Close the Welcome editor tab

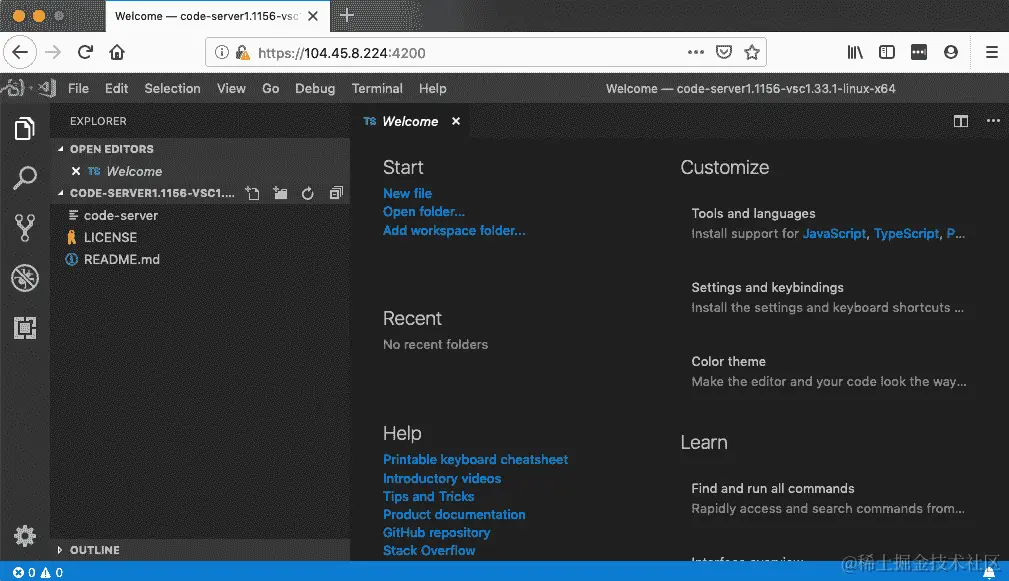(x=456, y=121)
